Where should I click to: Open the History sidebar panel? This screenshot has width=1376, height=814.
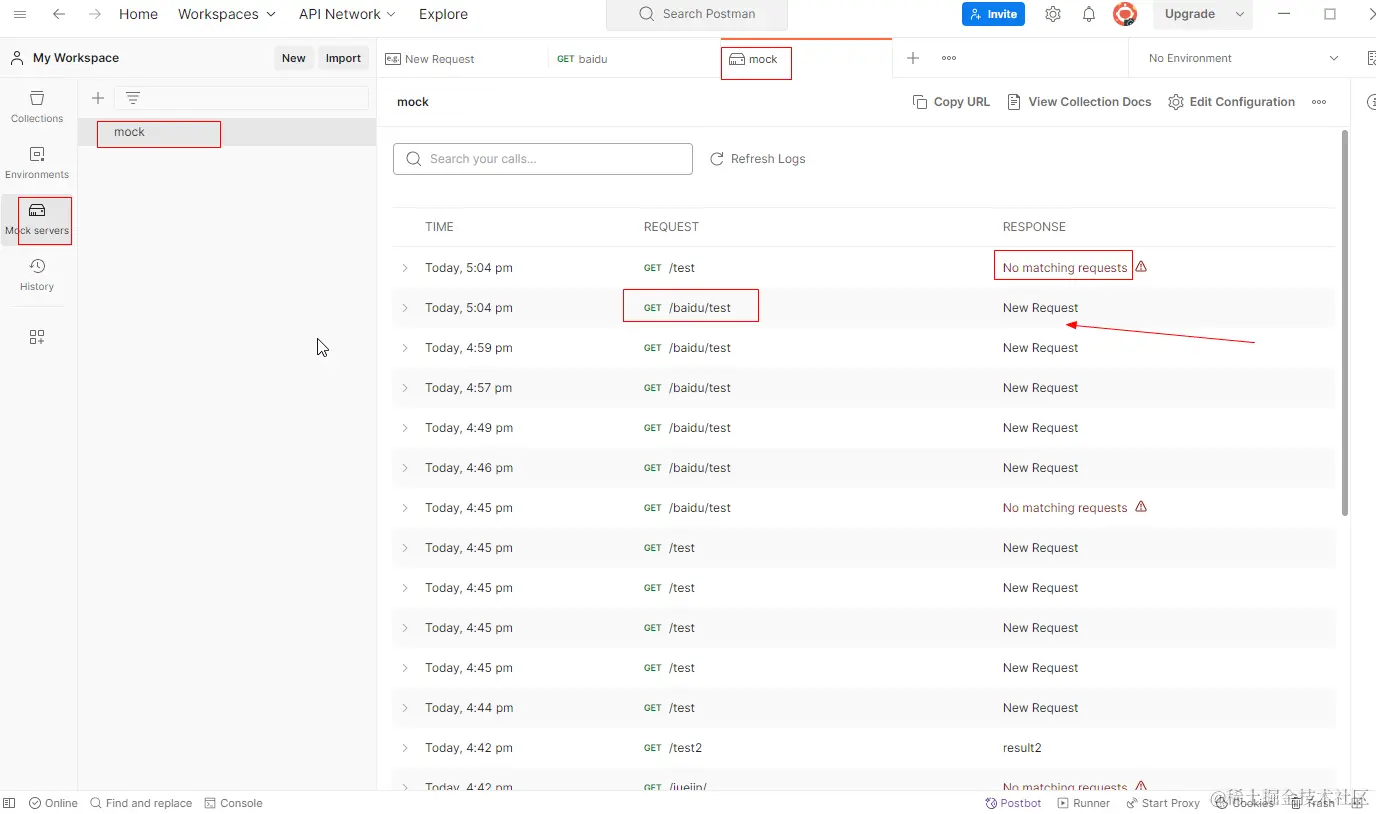37,274
